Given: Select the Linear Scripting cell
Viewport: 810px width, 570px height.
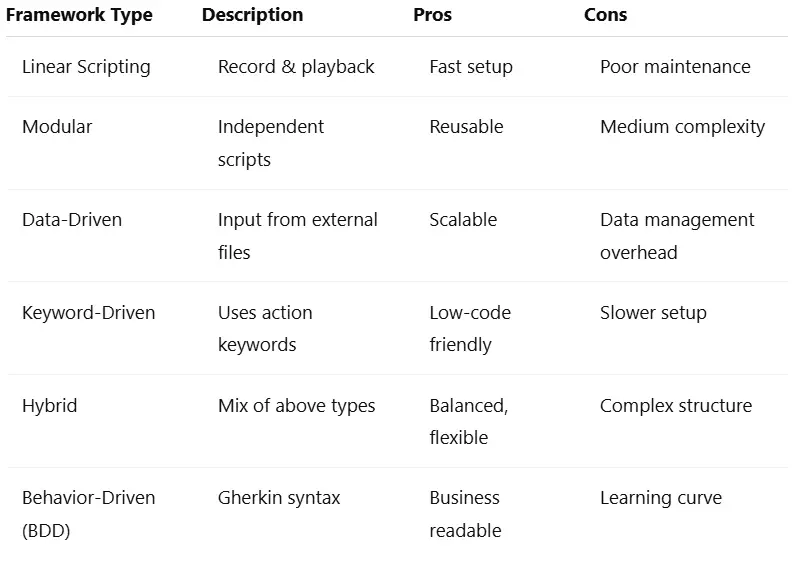Looking at the screenshot, I should 86,67.
